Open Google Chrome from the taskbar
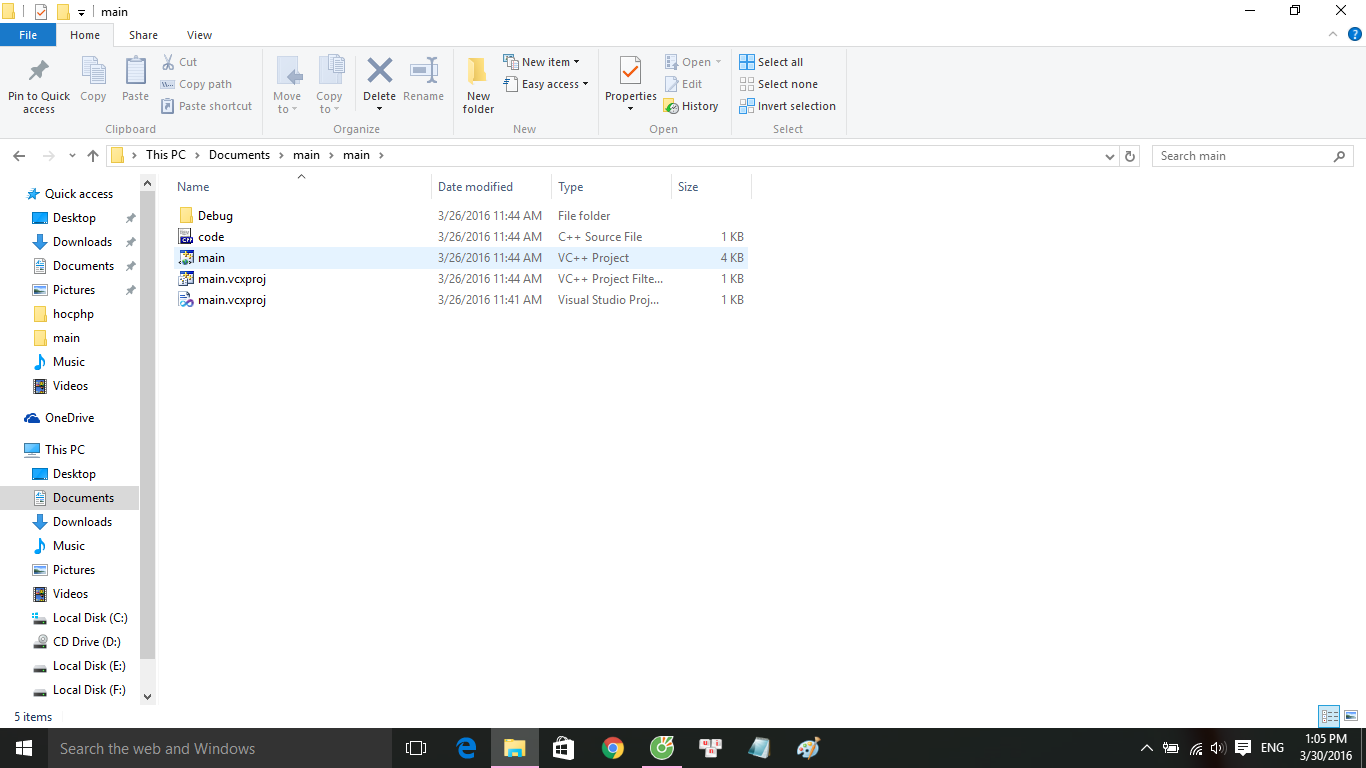1366x768 pixels. [613, 748]
